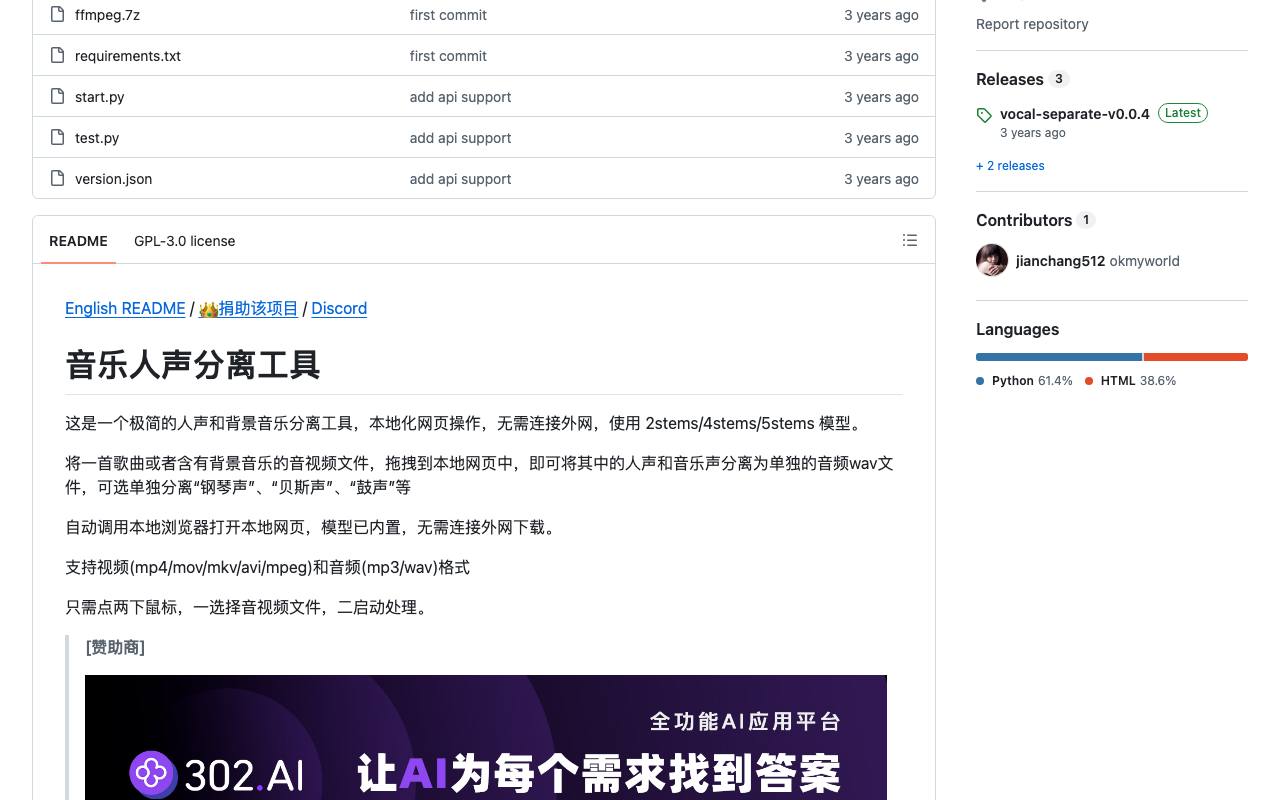Open the ffmpeg.7z file

[x=107, y=15]
